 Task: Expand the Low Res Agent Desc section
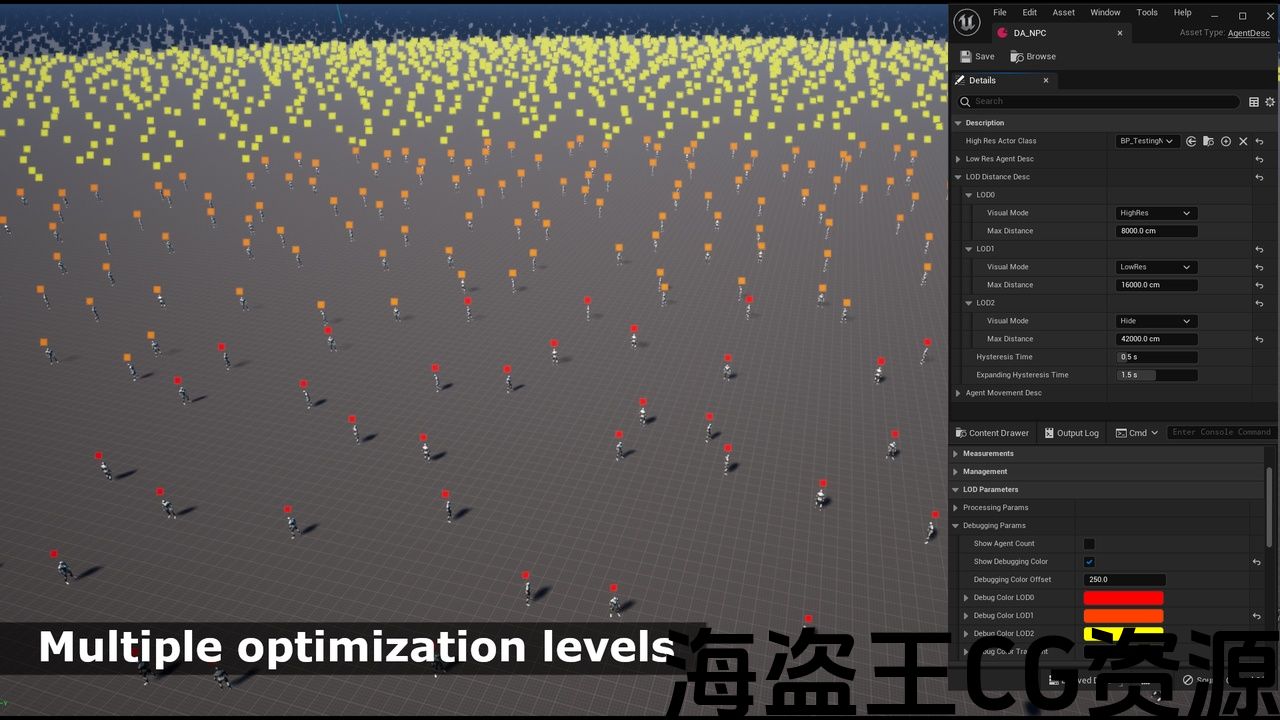point(958,159)
